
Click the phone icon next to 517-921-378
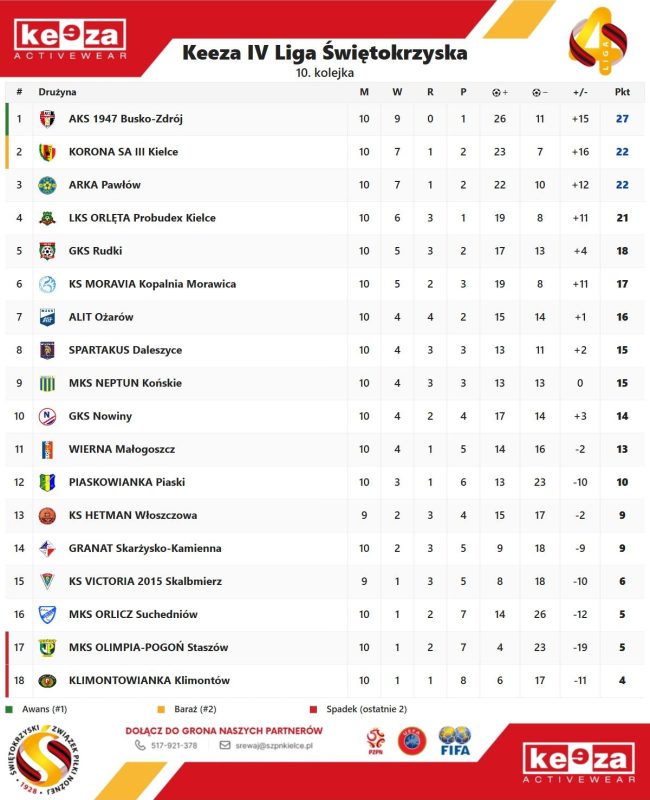click(x=141, y=745)
